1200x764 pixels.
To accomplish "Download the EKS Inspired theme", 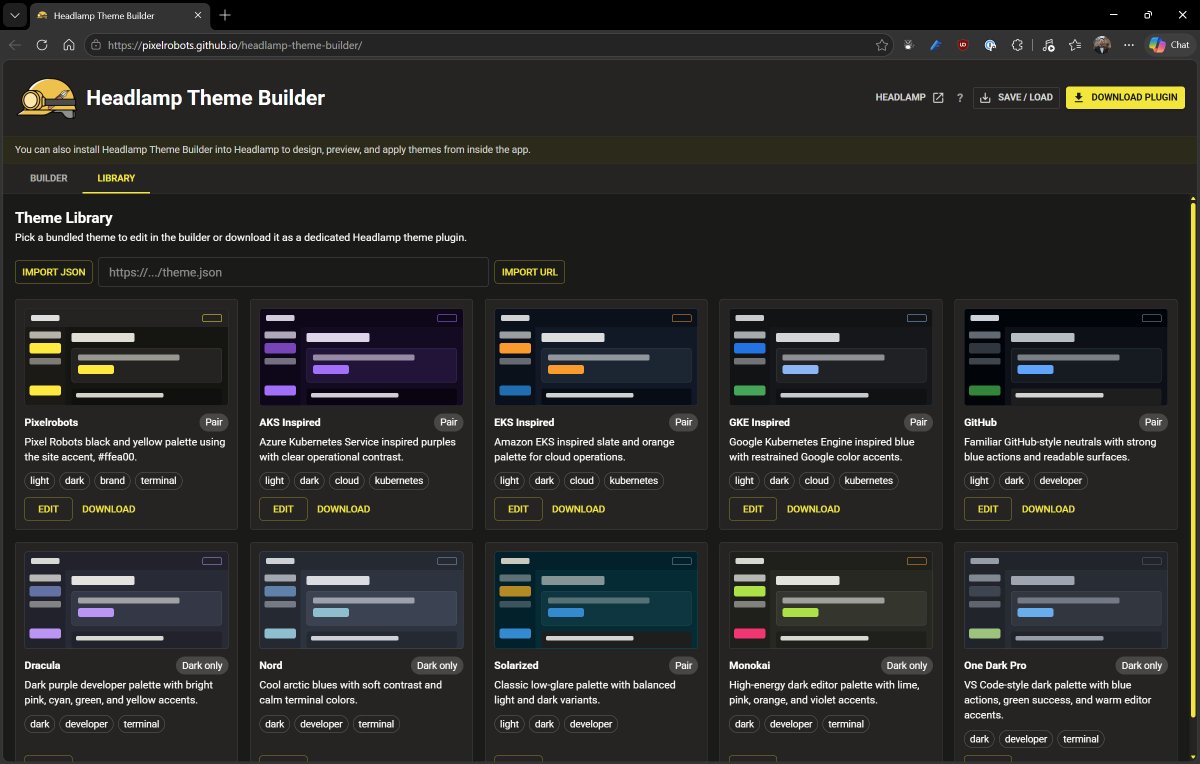I will tap(578, 509).
